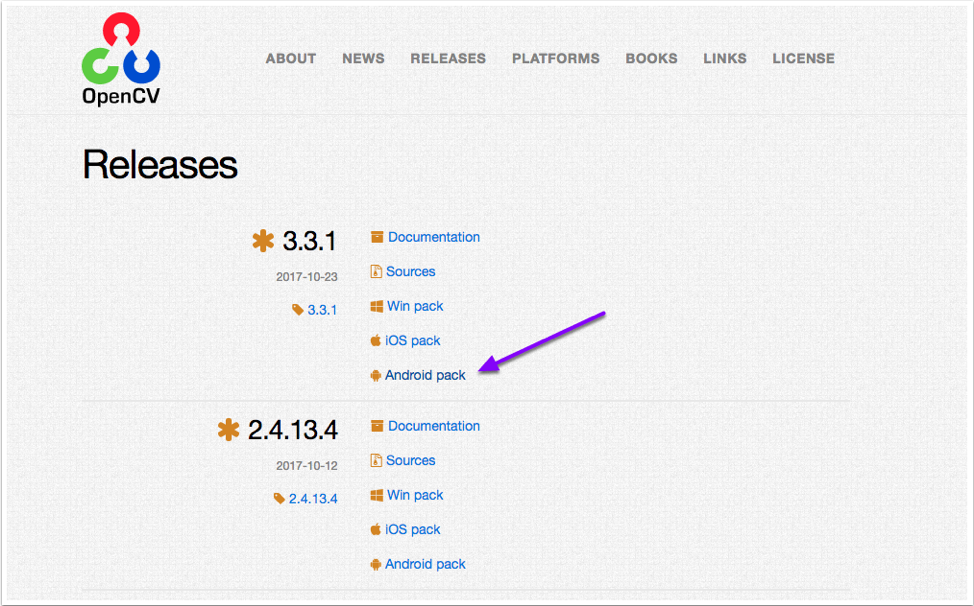Click the release date 2017-10-12
The image size is (974, 606).
coord(307,466)
